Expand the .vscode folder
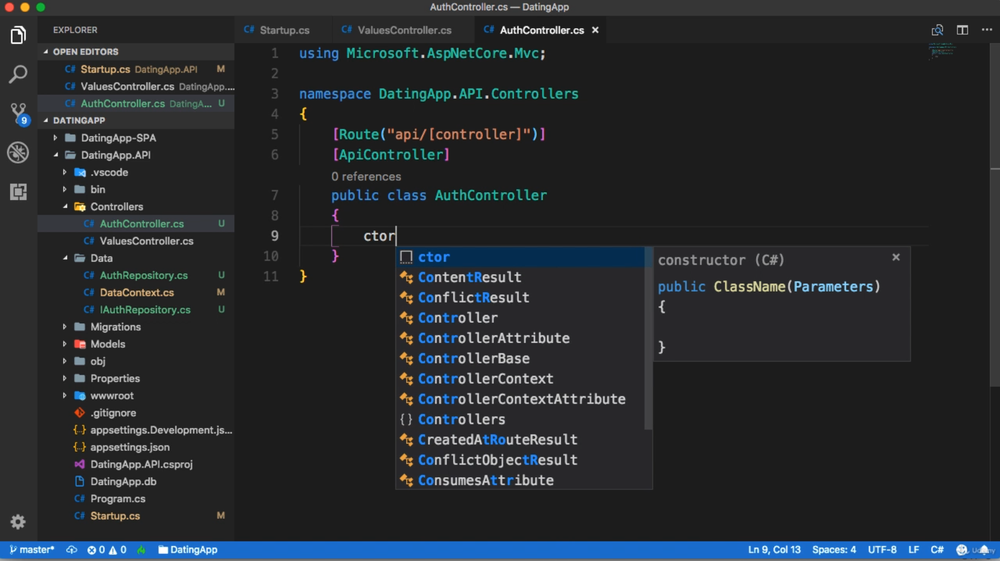Image resolution: width=1000 pixels, height=561 pixels. (x=136, y=172)
